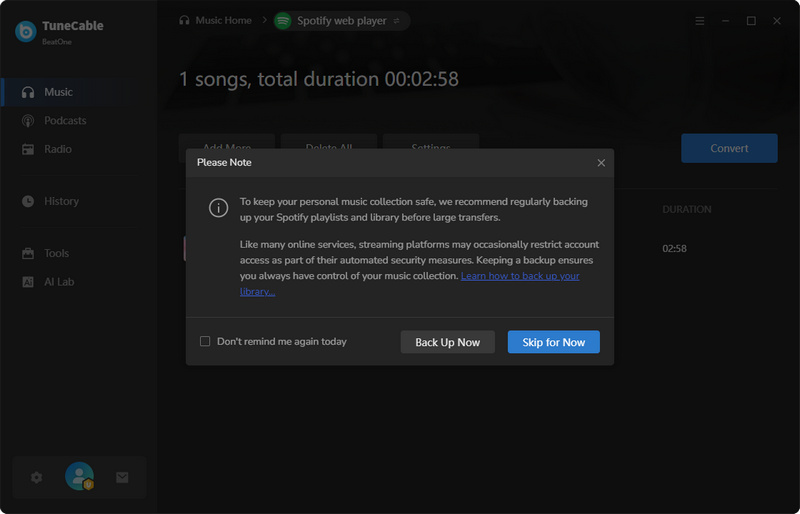The image size is (800, 514).
Task: Open the hamburger menu icon
Action: (699, 21)
